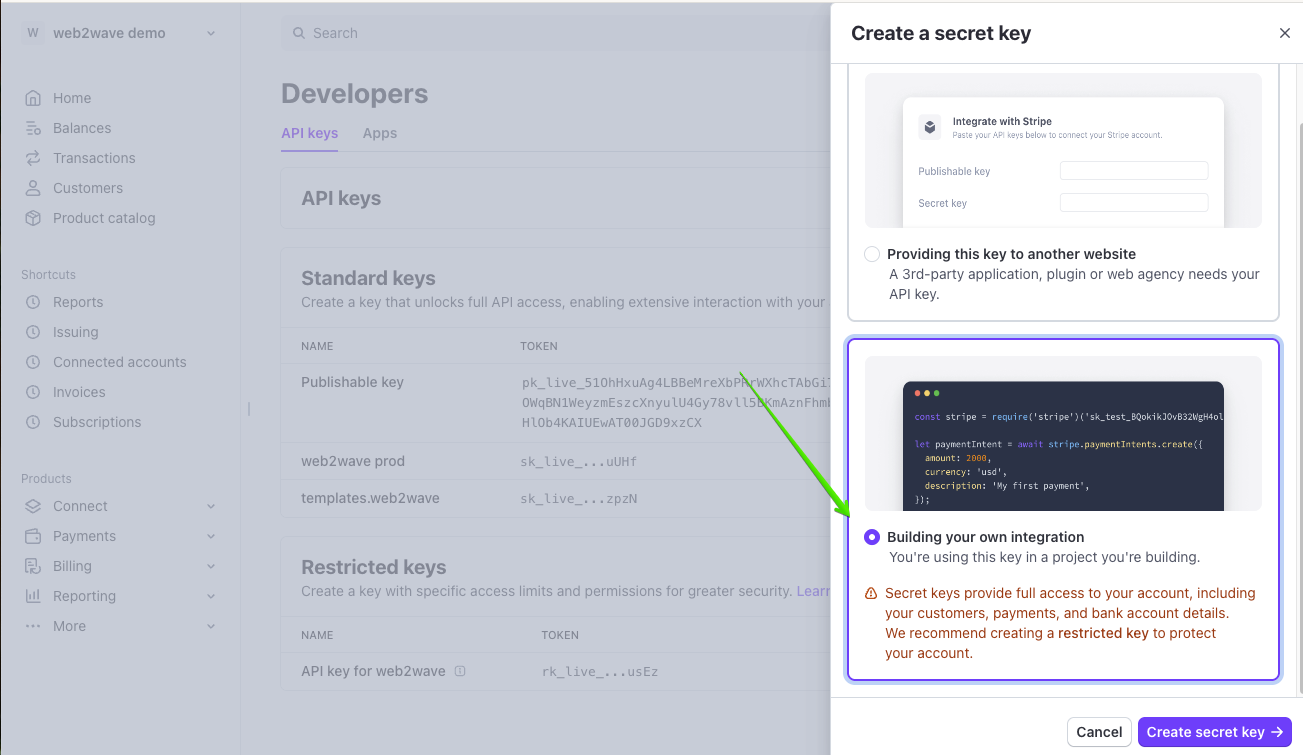Click the Payments wallet icon
Image resolution: width=1303 pixels, height=755 pixels.
[x=33, y=536]
